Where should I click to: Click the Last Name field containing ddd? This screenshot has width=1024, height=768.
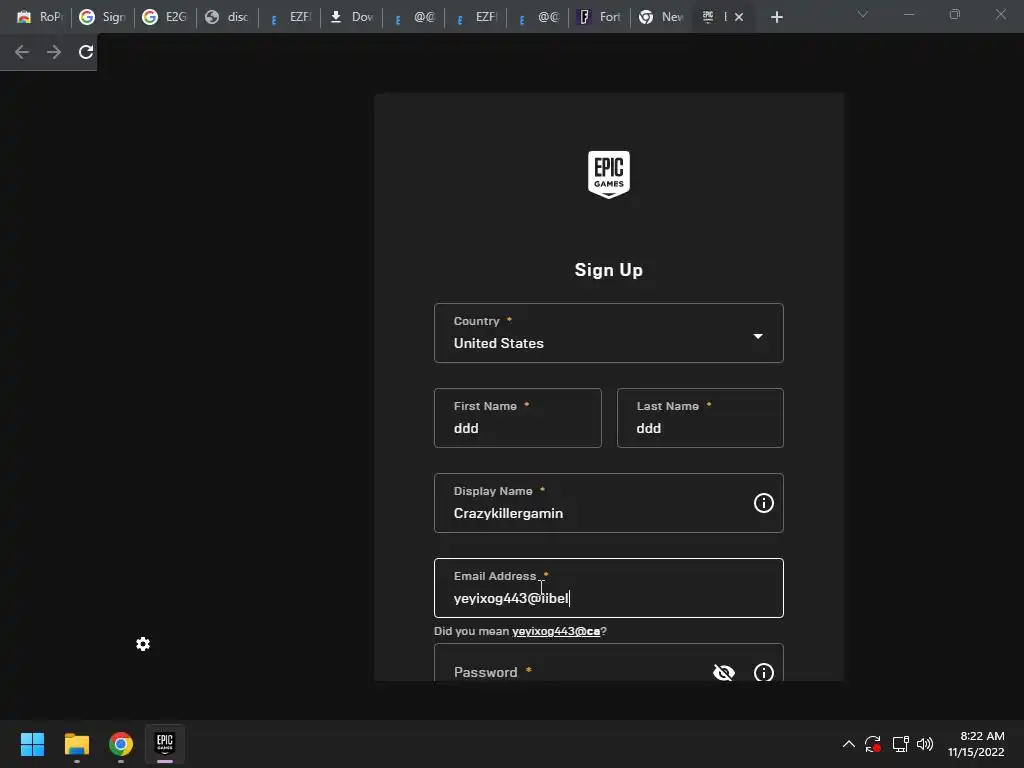coord(700,418)
